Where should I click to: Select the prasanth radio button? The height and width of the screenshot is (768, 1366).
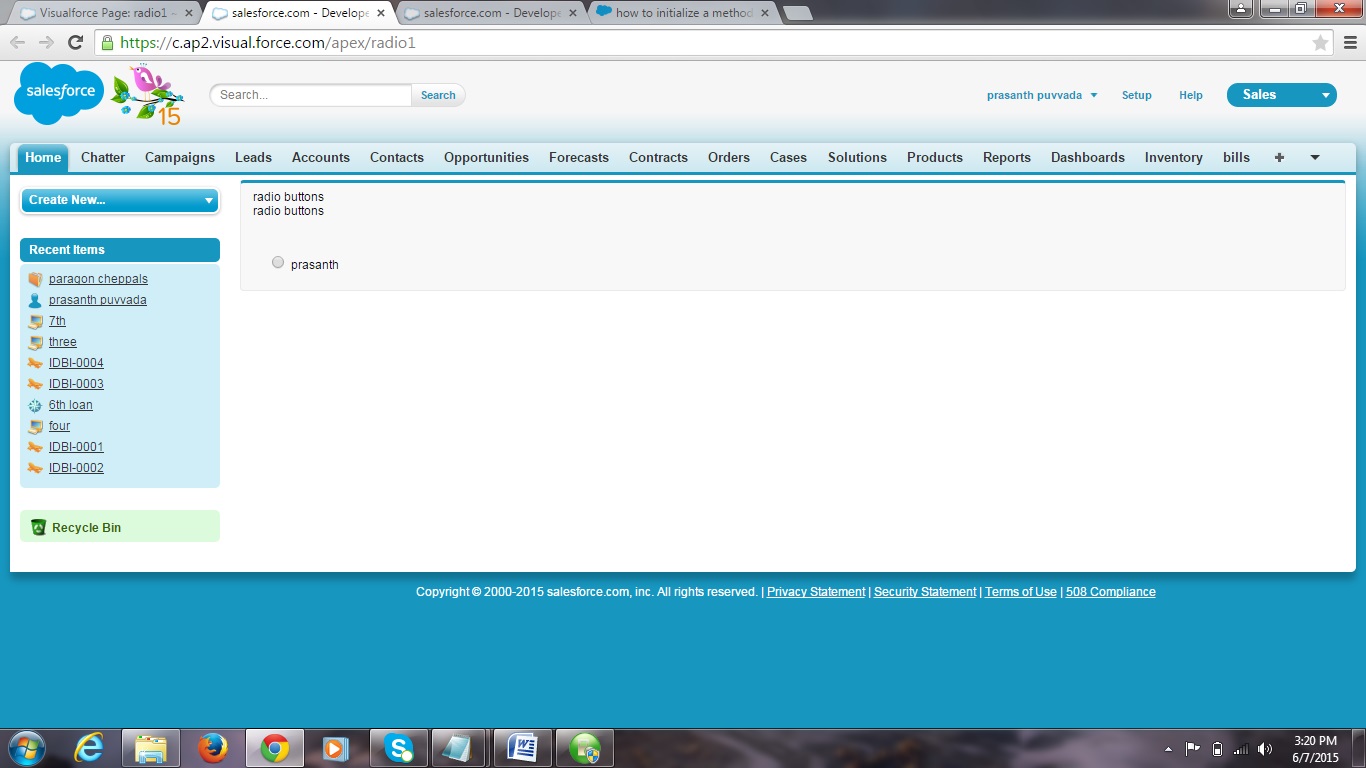[x=278, y=262]
